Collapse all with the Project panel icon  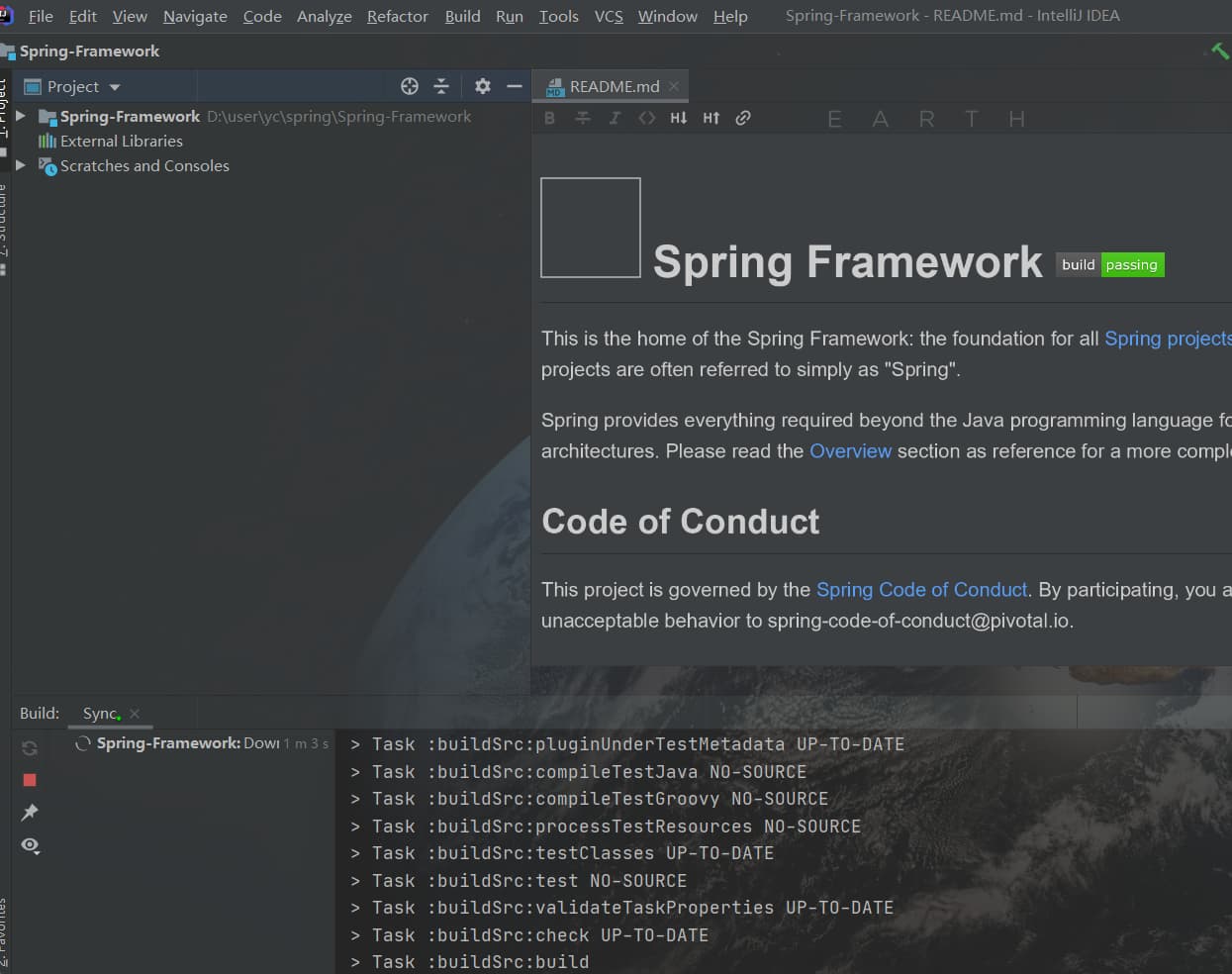coord(441,86)
